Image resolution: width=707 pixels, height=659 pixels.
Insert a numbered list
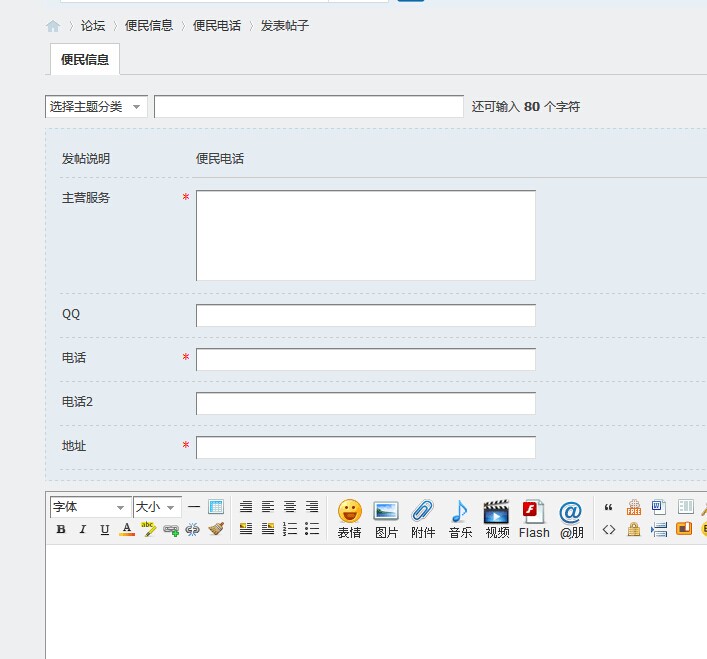pos(290,529)
